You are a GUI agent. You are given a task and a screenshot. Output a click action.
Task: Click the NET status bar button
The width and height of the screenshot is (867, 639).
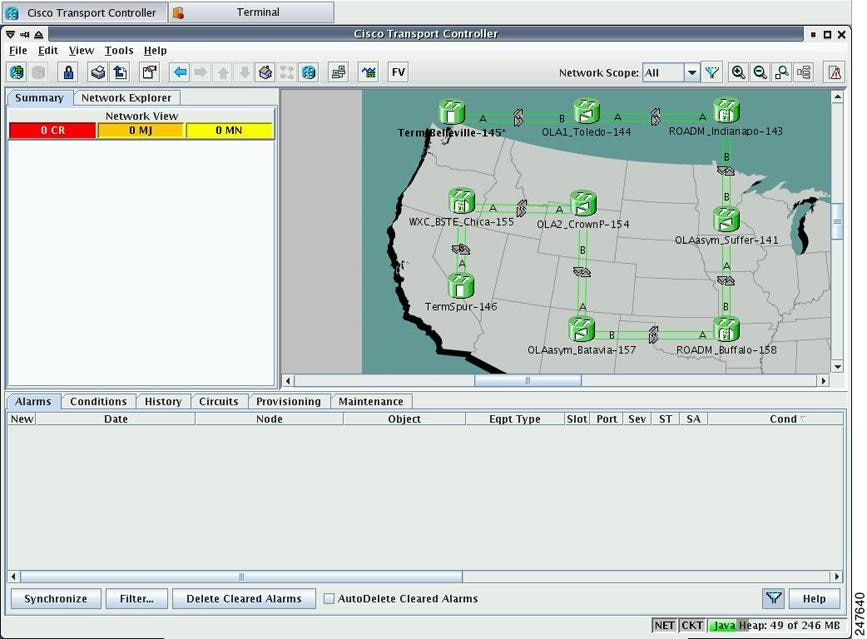(x=664, y=625)
